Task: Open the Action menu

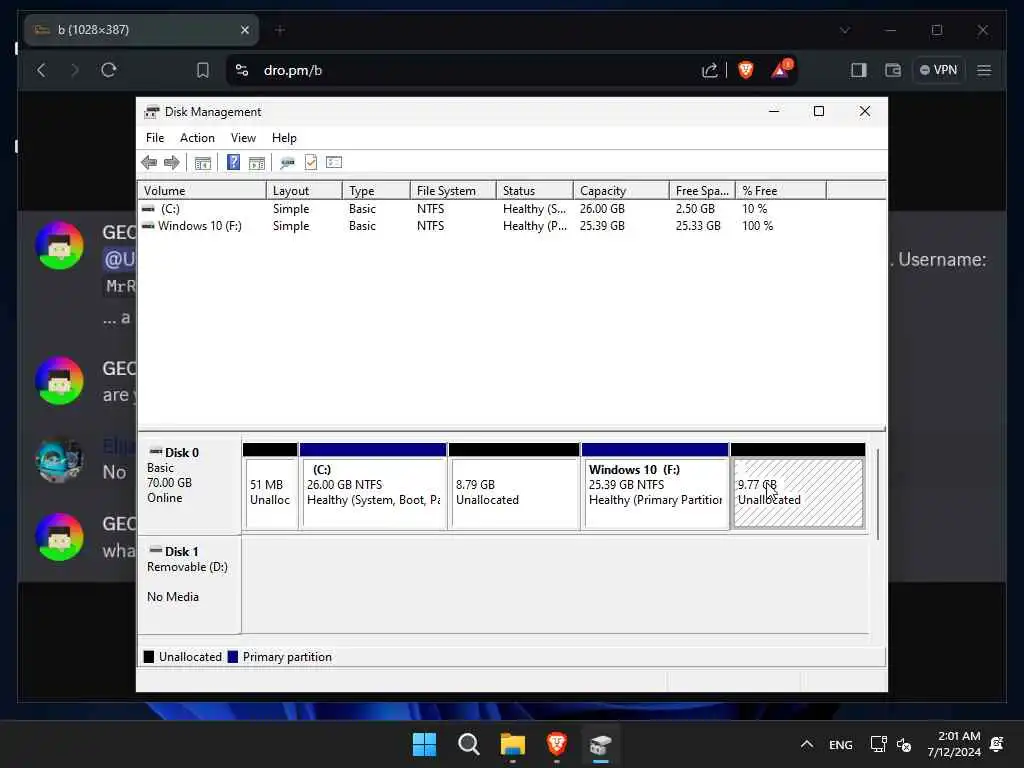Action: point(197,138)
